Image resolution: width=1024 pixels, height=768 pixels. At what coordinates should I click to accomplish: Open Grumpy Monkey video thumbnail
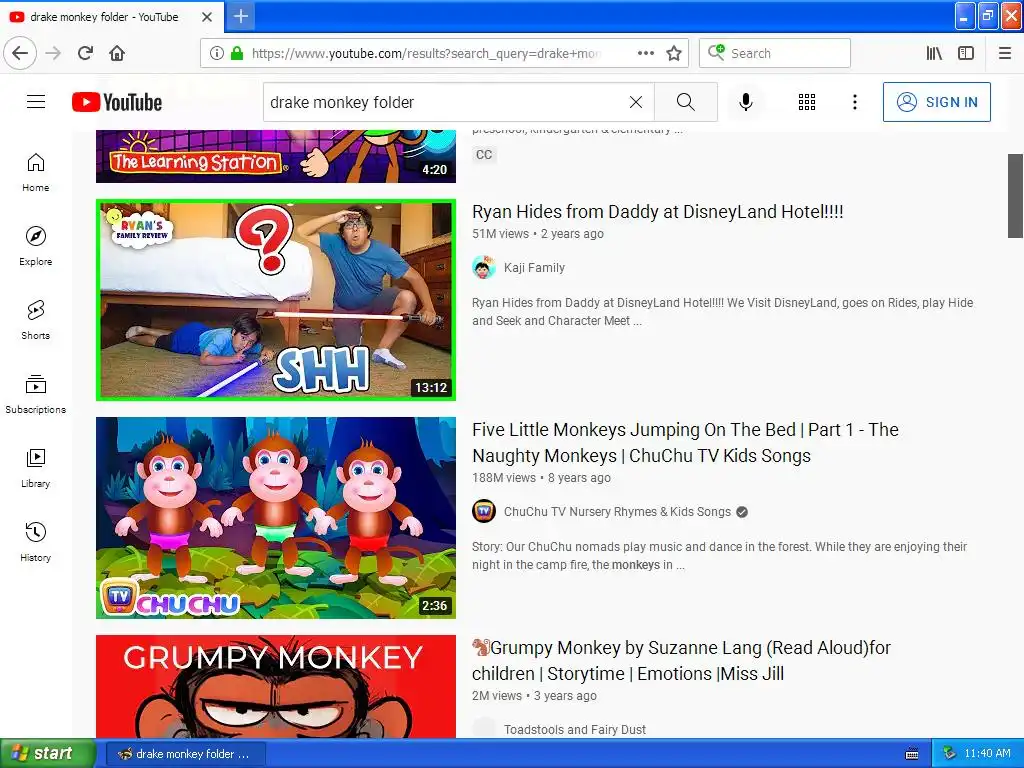(x=276, y=686)
